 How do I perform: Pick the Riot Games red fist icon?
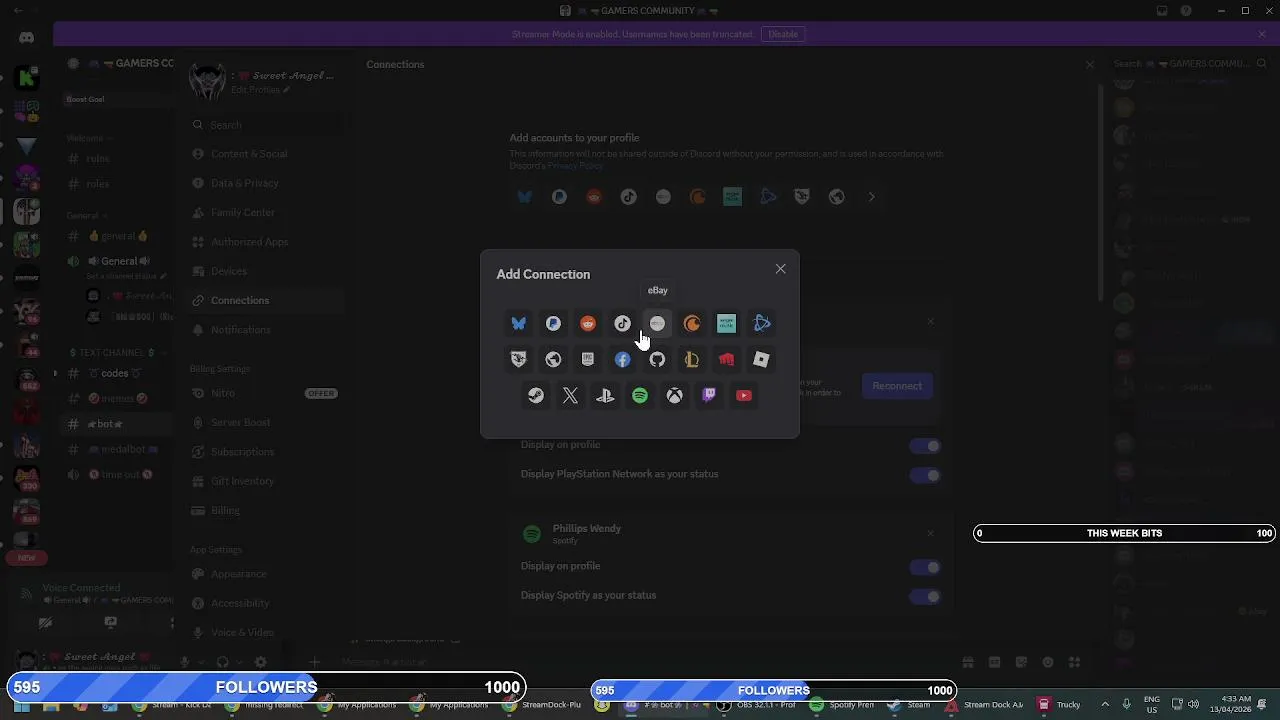[x=726, y=359]
